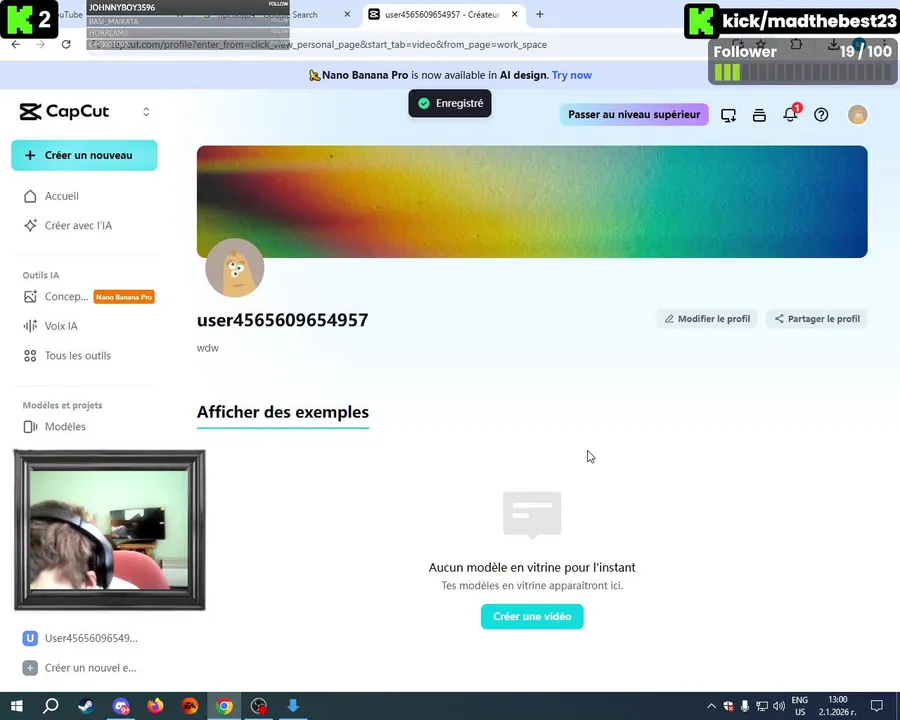Click Modifier le profil button
The height and width of the screenshot is (720, 900).
click(x=707, y=319)
